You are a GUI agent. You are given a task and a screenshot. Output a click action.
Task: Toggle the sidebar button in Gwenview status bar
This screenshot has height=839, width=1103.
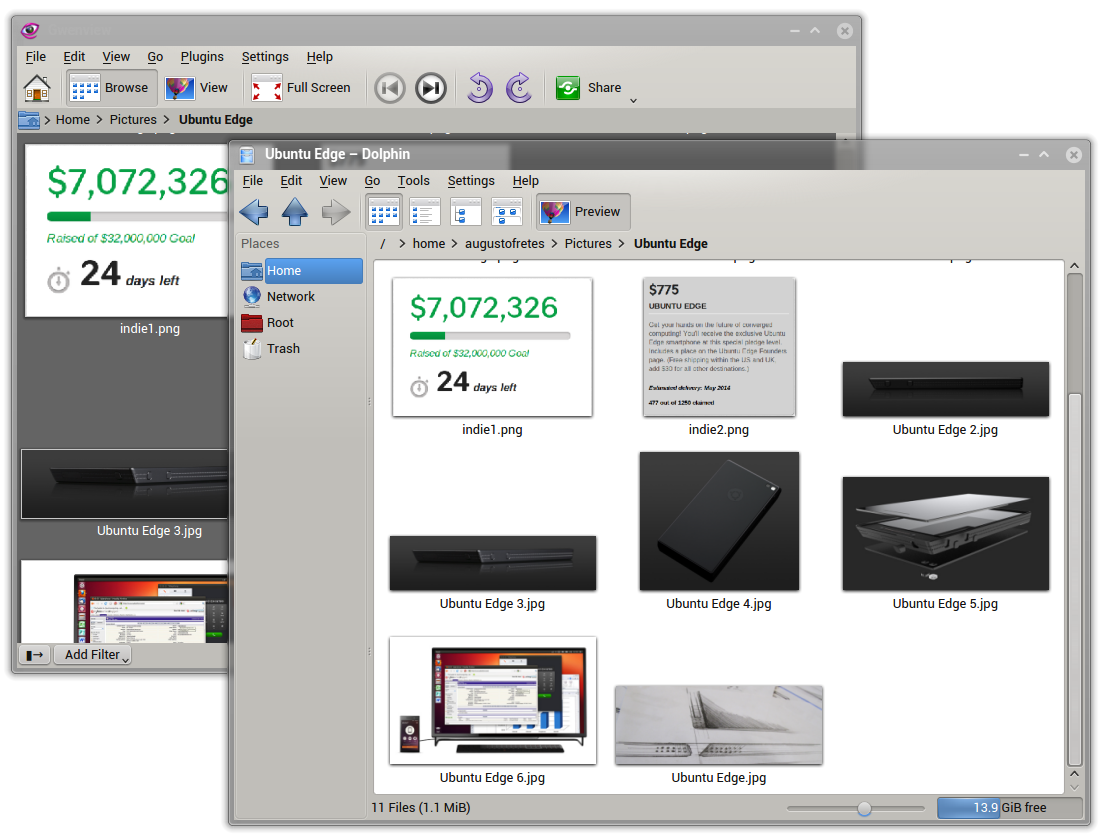point(34,655)
